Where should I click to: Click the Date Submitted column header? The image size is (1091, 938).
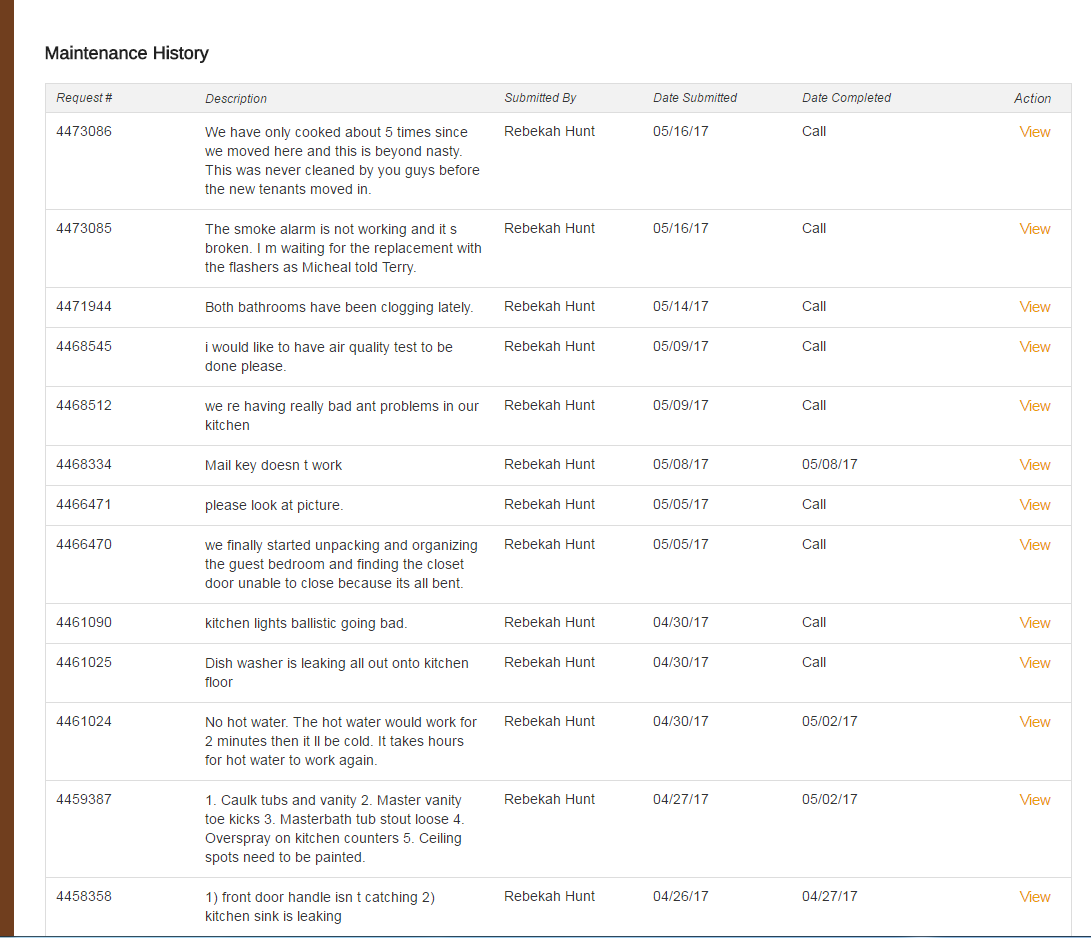tap(695, 98)
